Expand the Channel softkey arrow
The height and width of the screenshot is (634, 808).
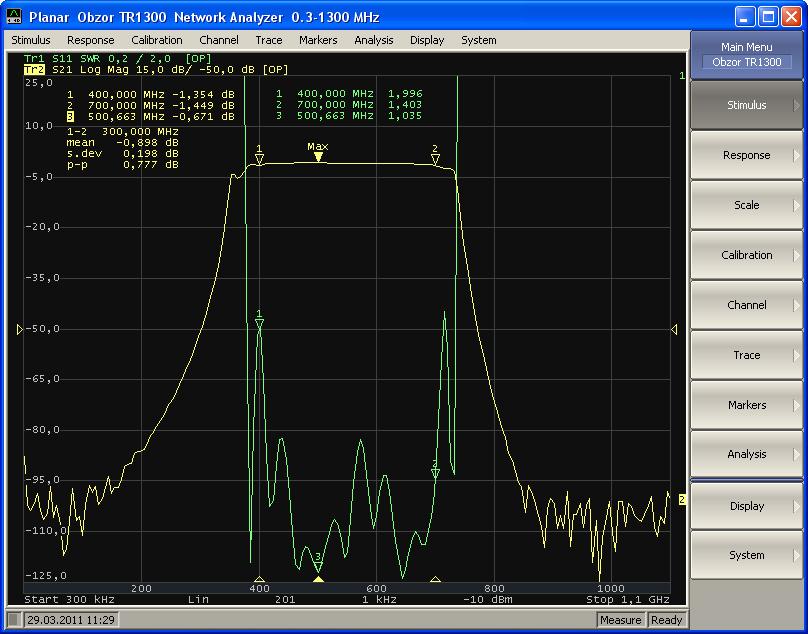[797, 305]
